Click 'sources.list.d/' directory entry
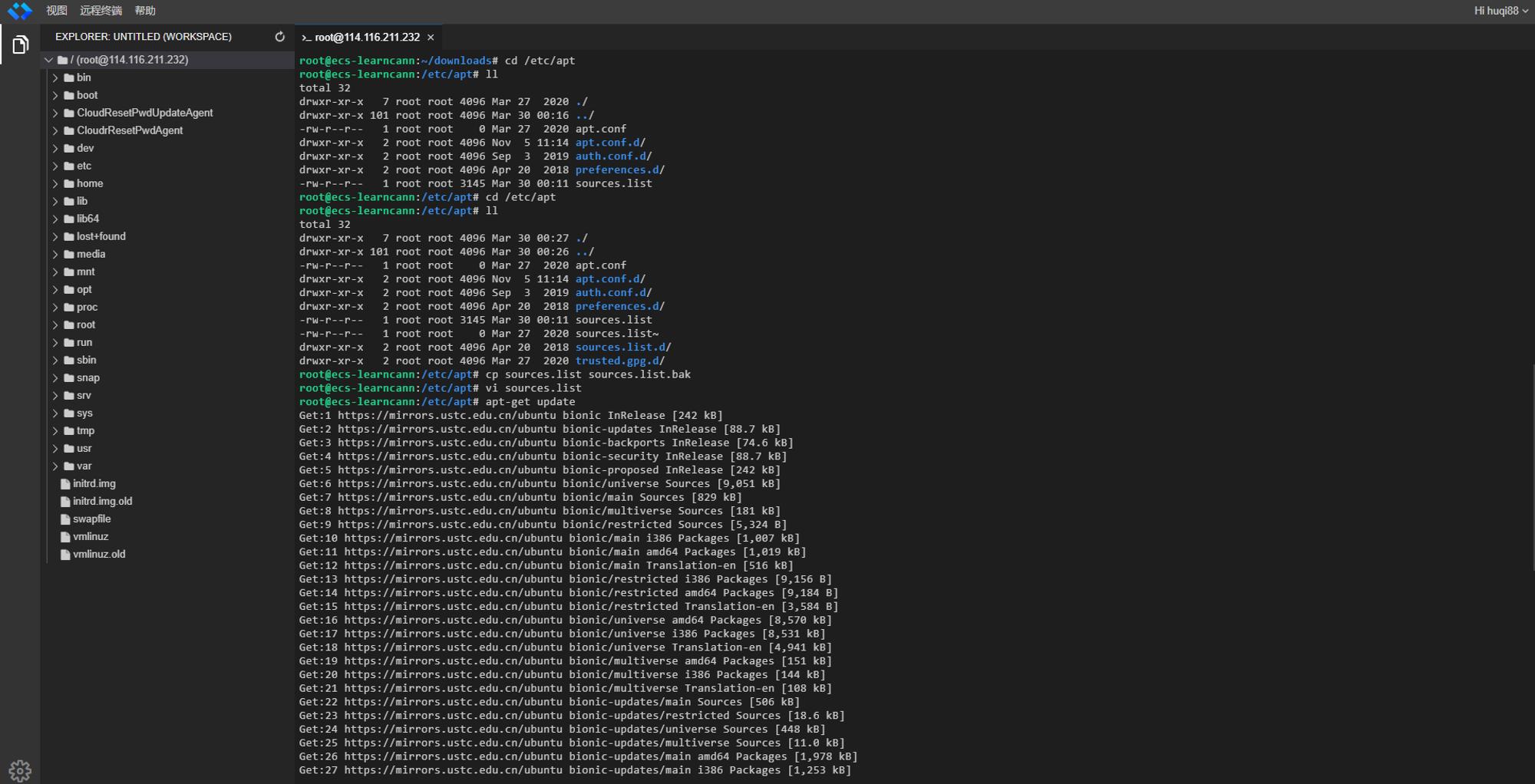 [623, 348]
